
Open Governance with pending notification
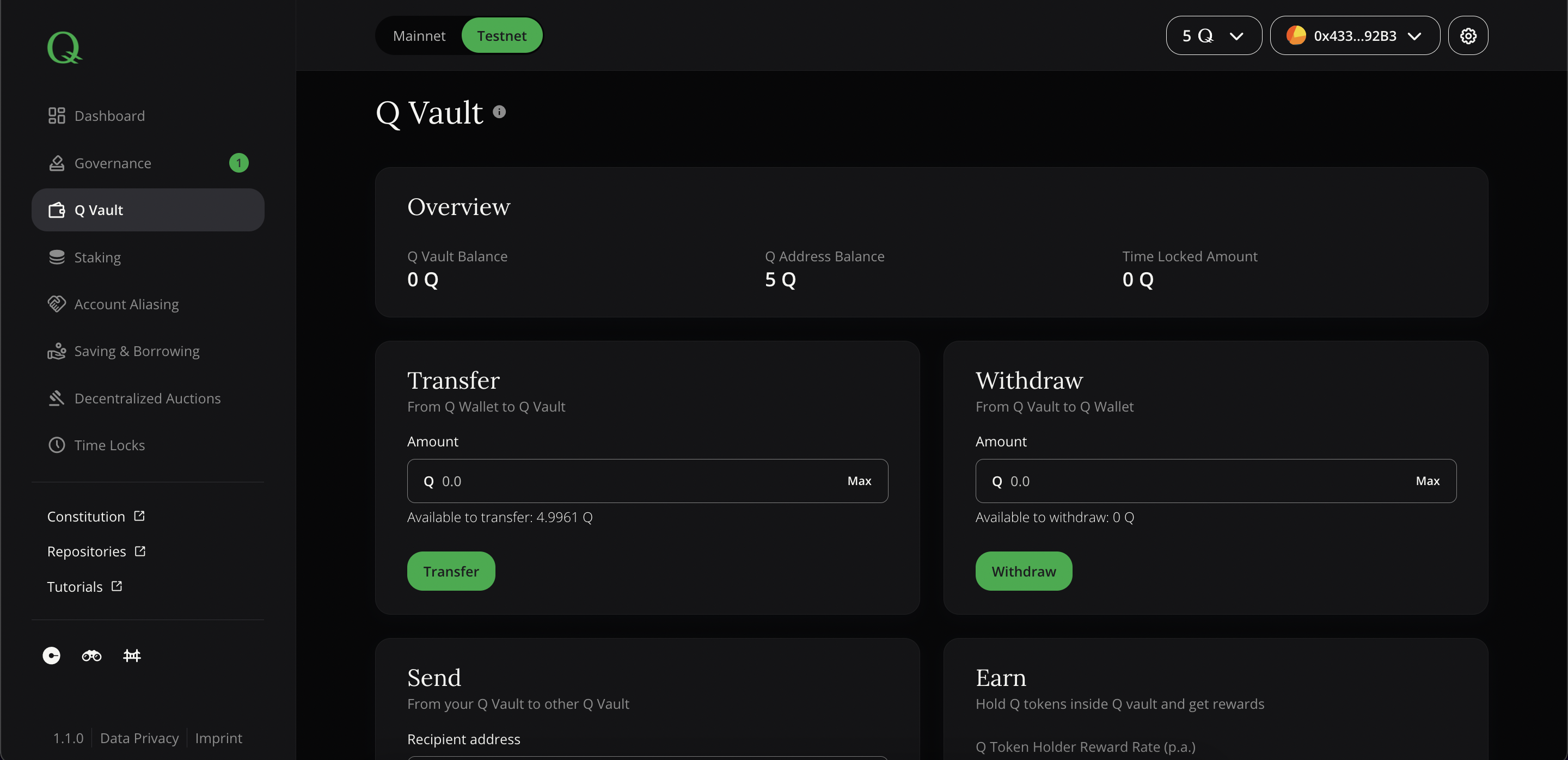tap(113, 162)
